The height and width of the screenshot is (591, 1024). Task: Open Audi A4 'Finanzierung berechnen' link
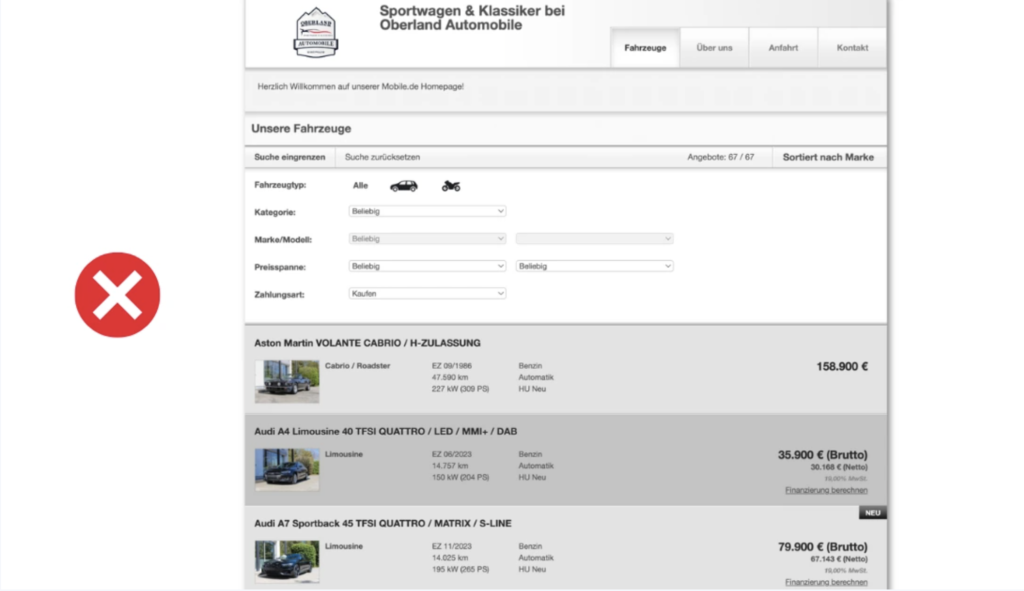click(x=826, y=491)
